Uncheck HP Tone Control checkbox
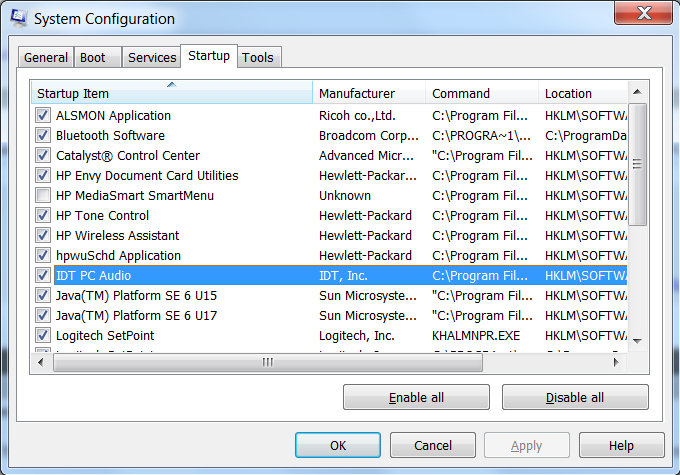Viewport: 680px width, 475px height. [43, 215]
